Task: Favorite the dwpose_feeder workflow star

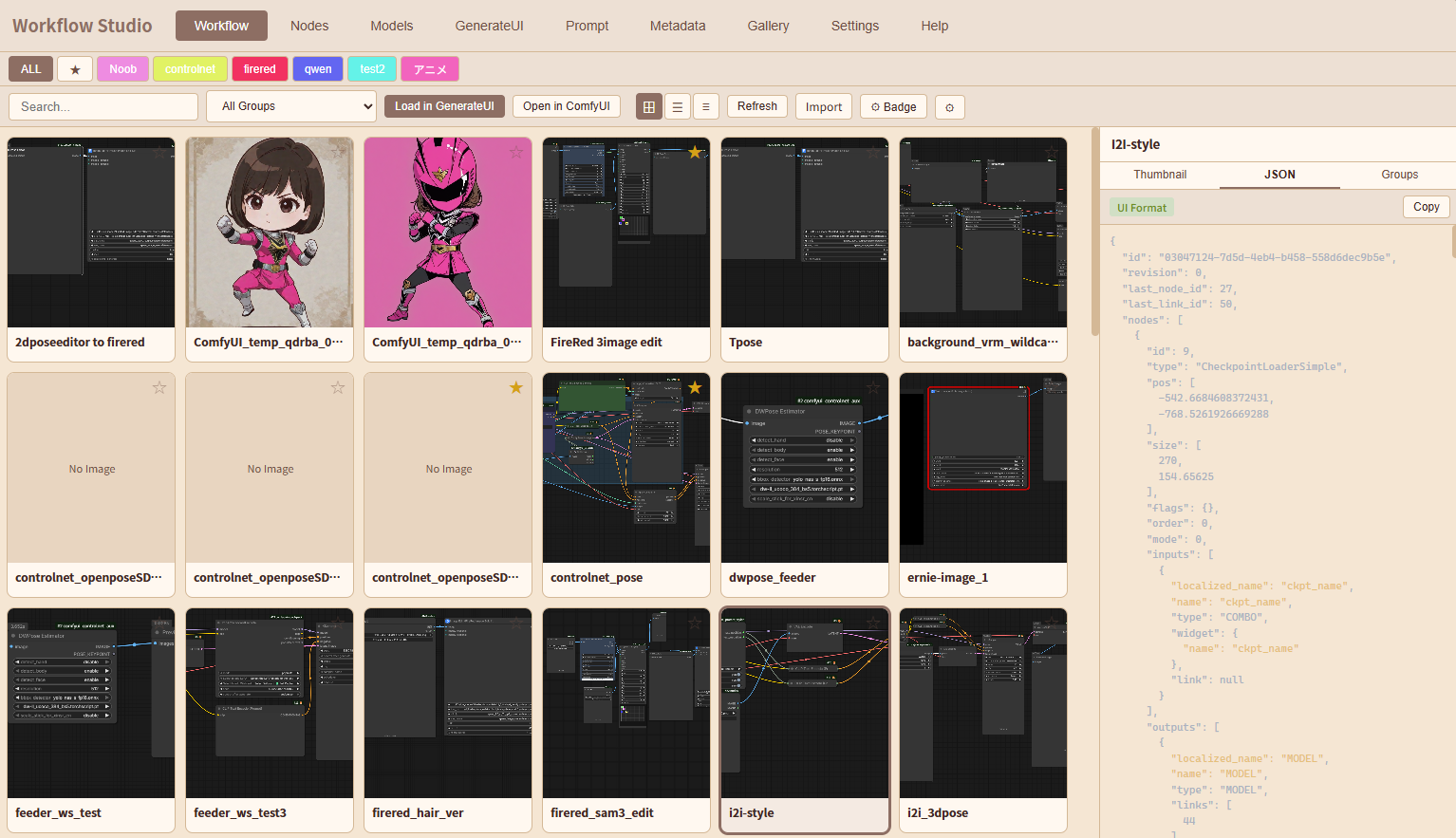Action: click(873, 387)
